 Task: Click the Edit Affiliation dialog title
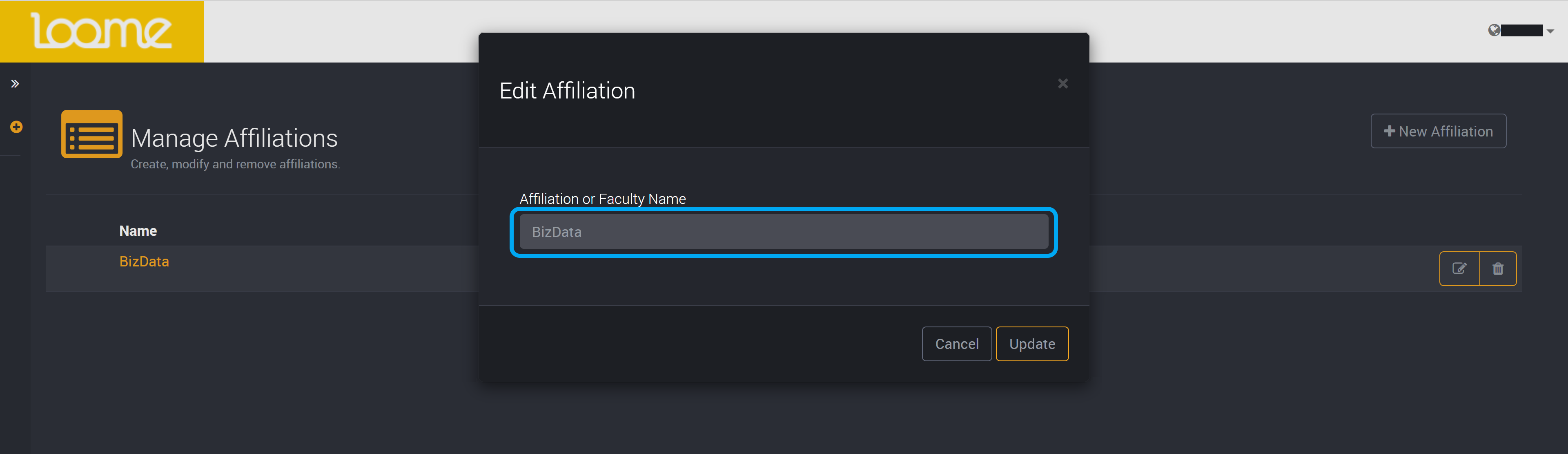[x=567, y=91]
